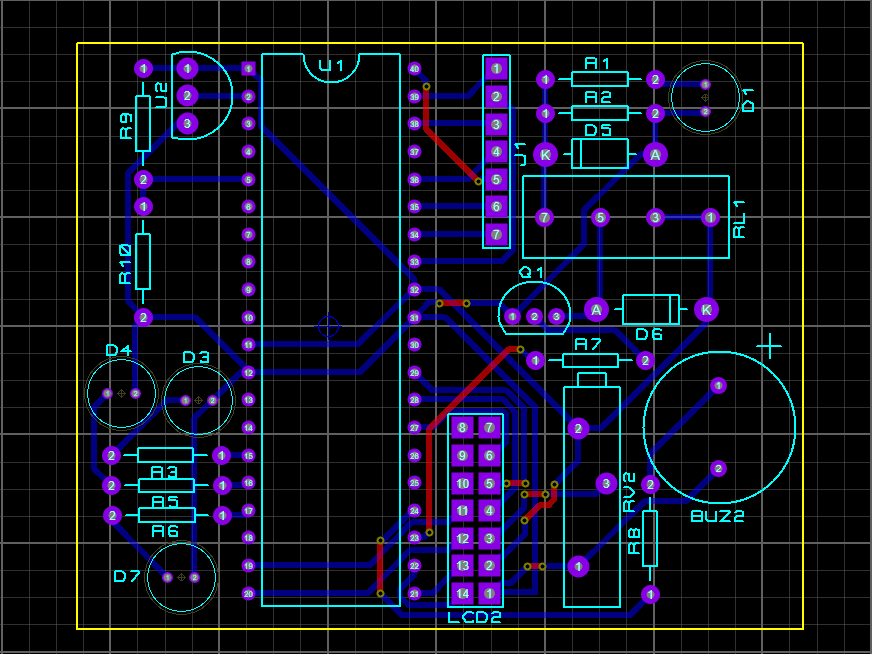Click the R1 resistor label
This screenshot has height=654, width=872.
point(598,64)
